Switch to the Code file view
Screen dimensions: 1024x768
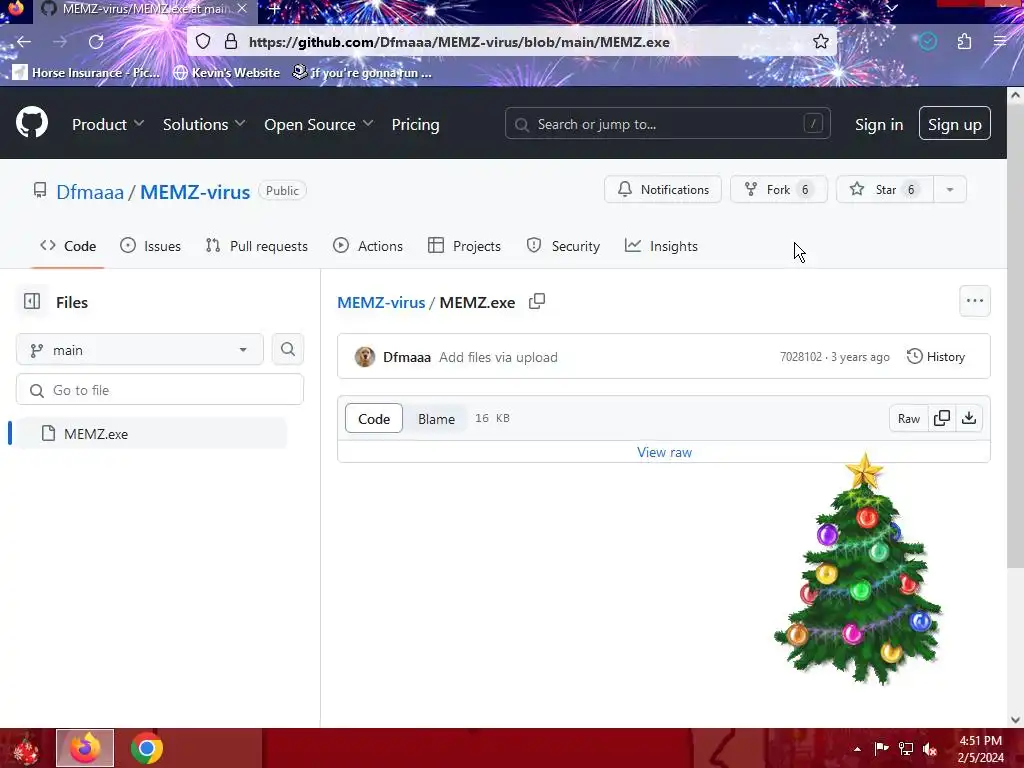click(x=374, y=419)
